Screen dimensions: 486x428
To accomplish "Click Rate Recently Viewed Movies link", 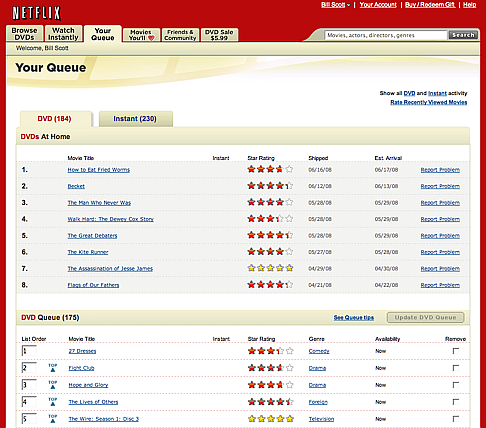I will 429,102.
